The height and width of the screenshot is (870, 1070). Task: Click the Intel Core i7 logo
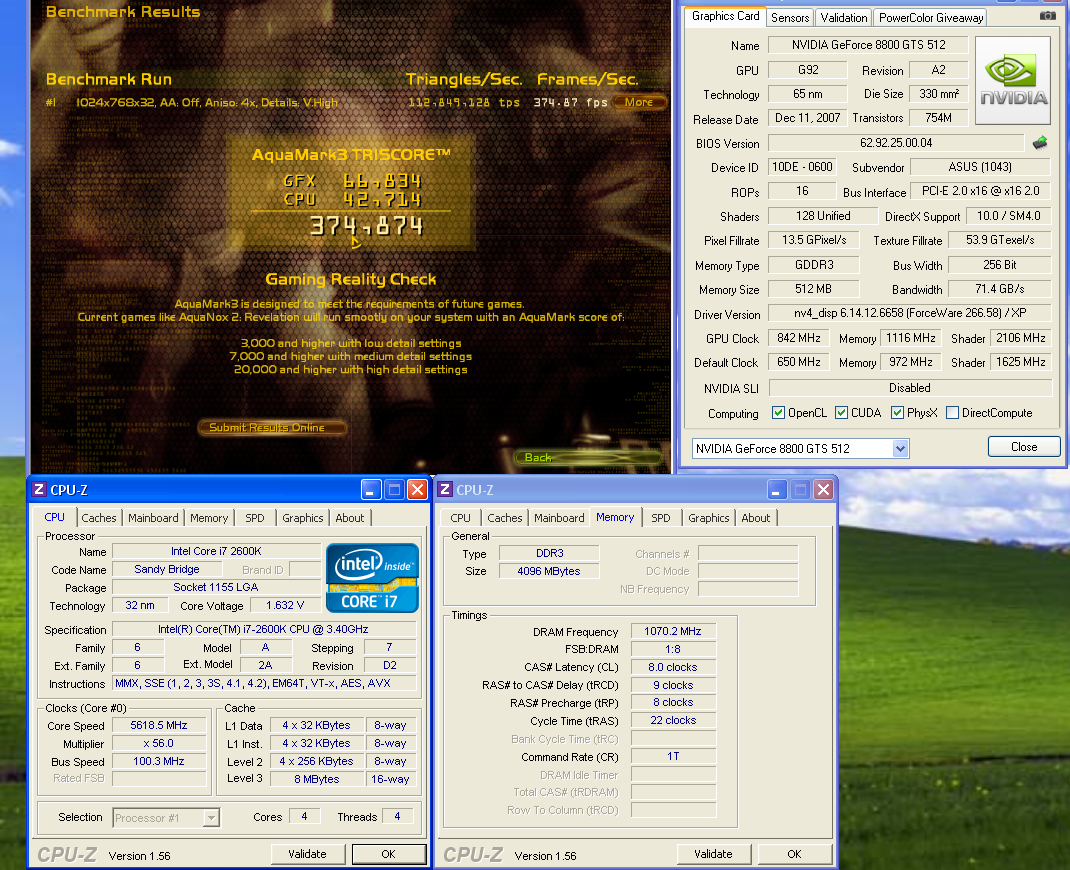coord(372,578)
